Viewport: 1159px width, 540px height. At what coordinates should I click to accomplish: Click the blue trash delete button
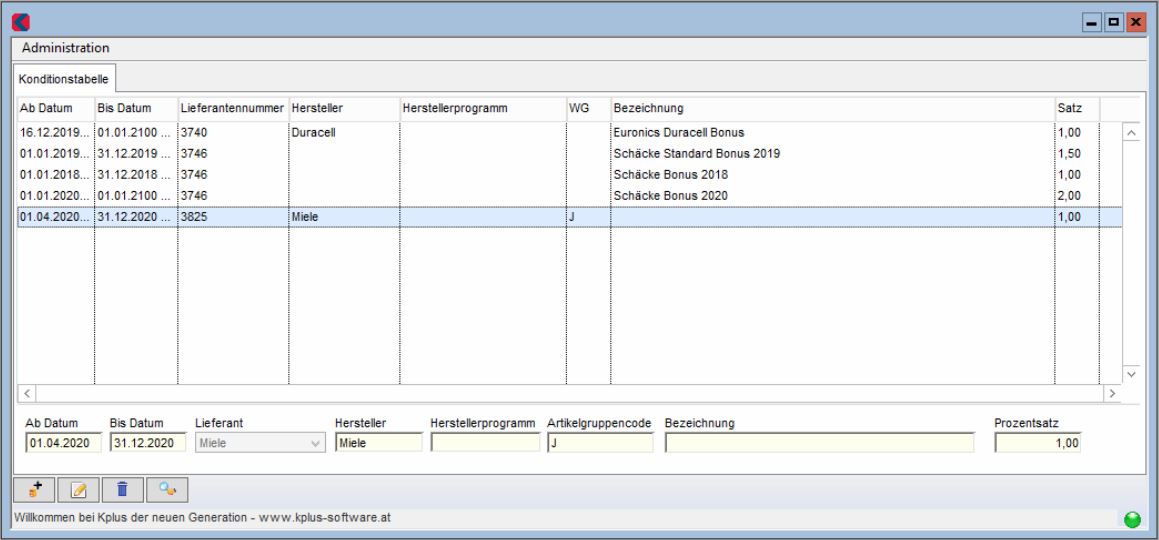[123, 489]
